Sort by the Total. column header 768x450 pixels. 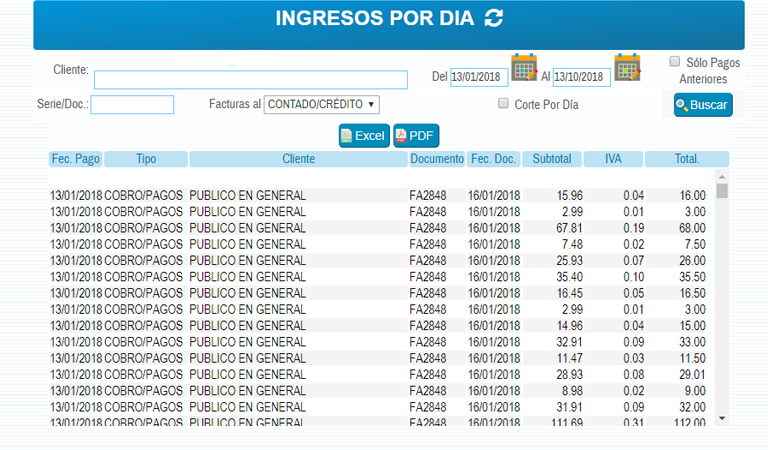pos(687,159)
